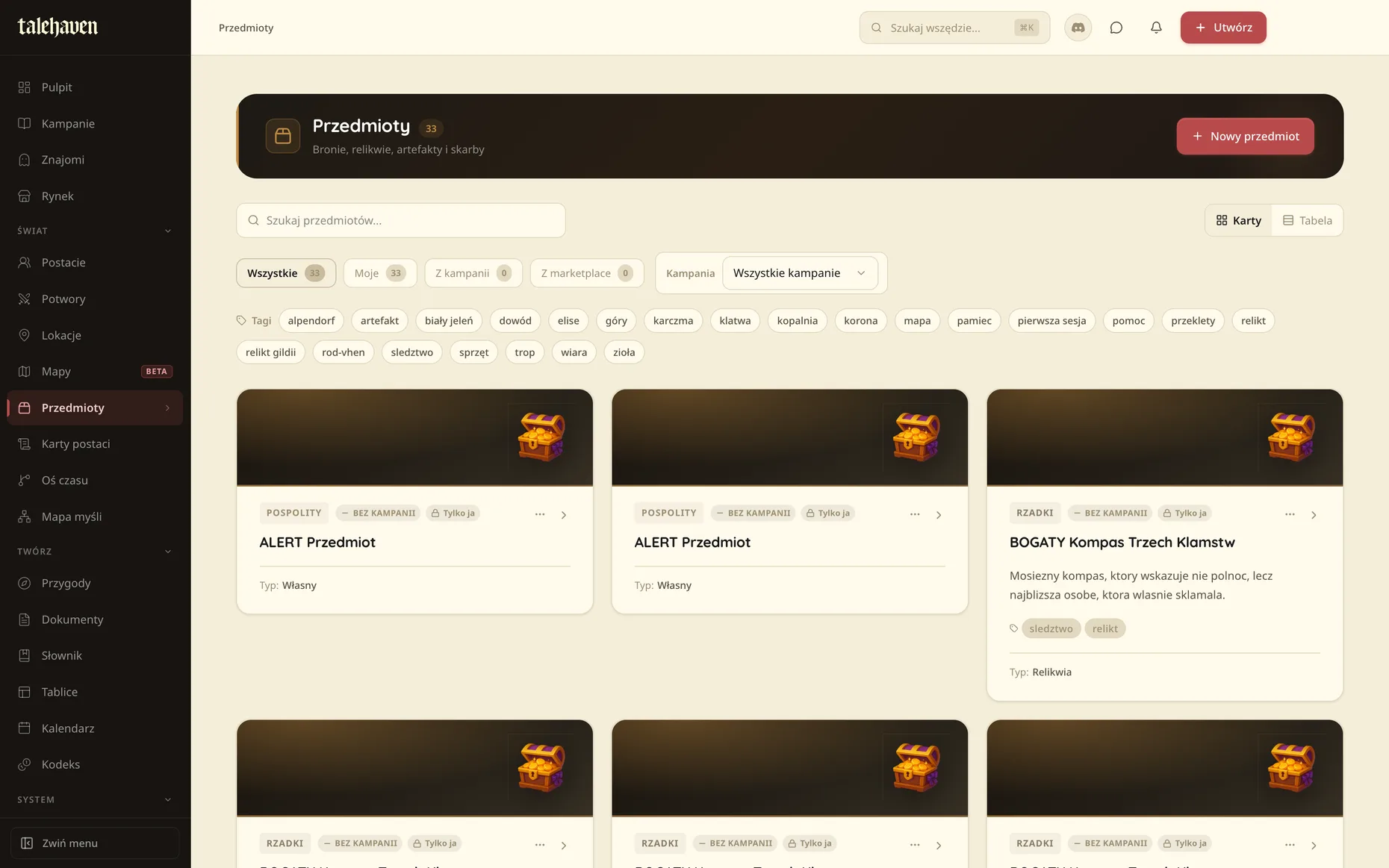The image size is (1389, 868).
Task: Switch to Tabela view
Action: tap(1307, 220)
